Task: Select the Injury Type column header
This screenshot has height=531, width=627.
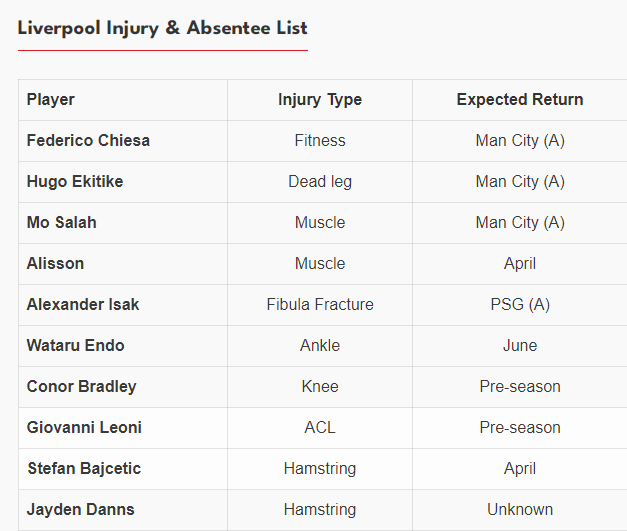Action: click(320, 100)
